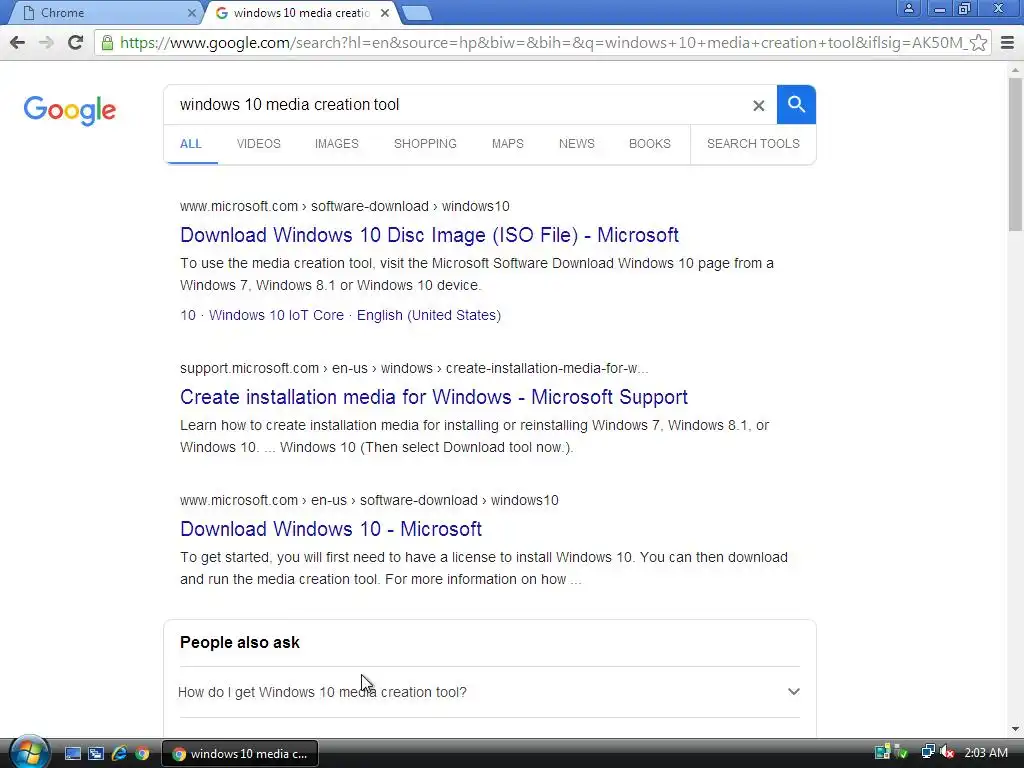The height and width of the screenshot is (768, 1024).
Task: Expand How do I get Windows 10 media creation tool
Action: coord(489,692)
